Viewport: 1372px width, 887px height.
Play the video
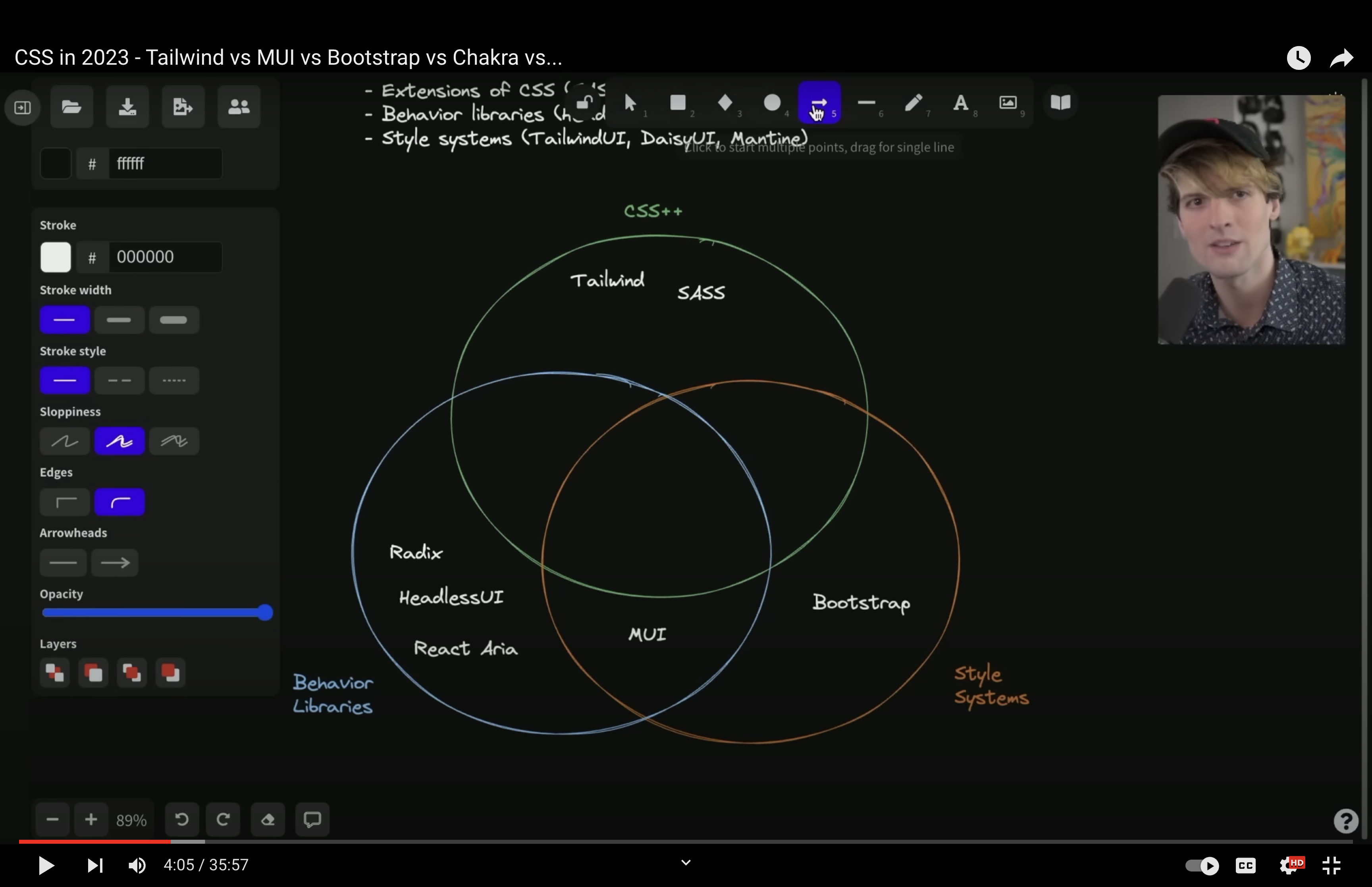[46, 865]
